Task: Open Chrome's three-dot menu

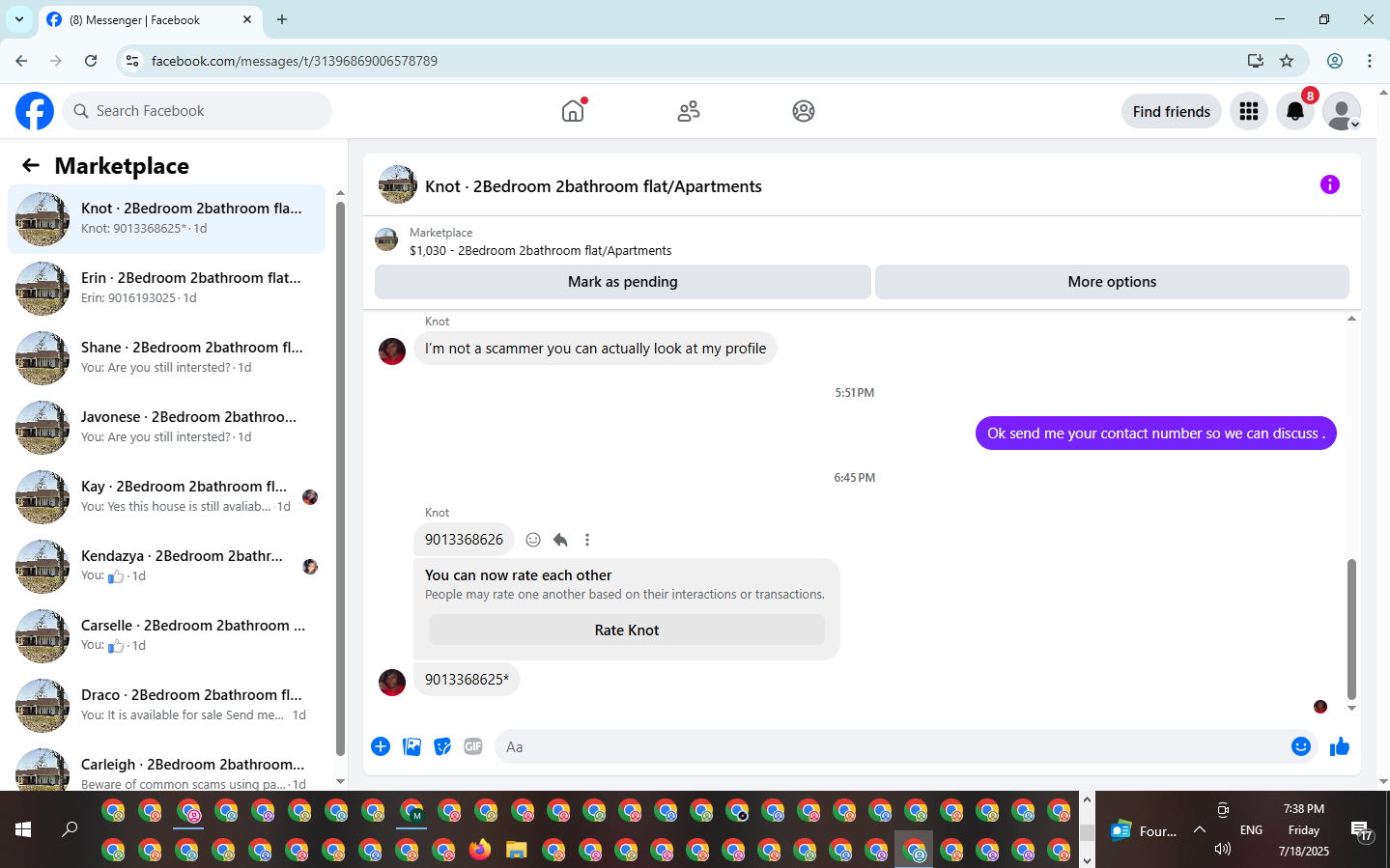Action: 1370,61
